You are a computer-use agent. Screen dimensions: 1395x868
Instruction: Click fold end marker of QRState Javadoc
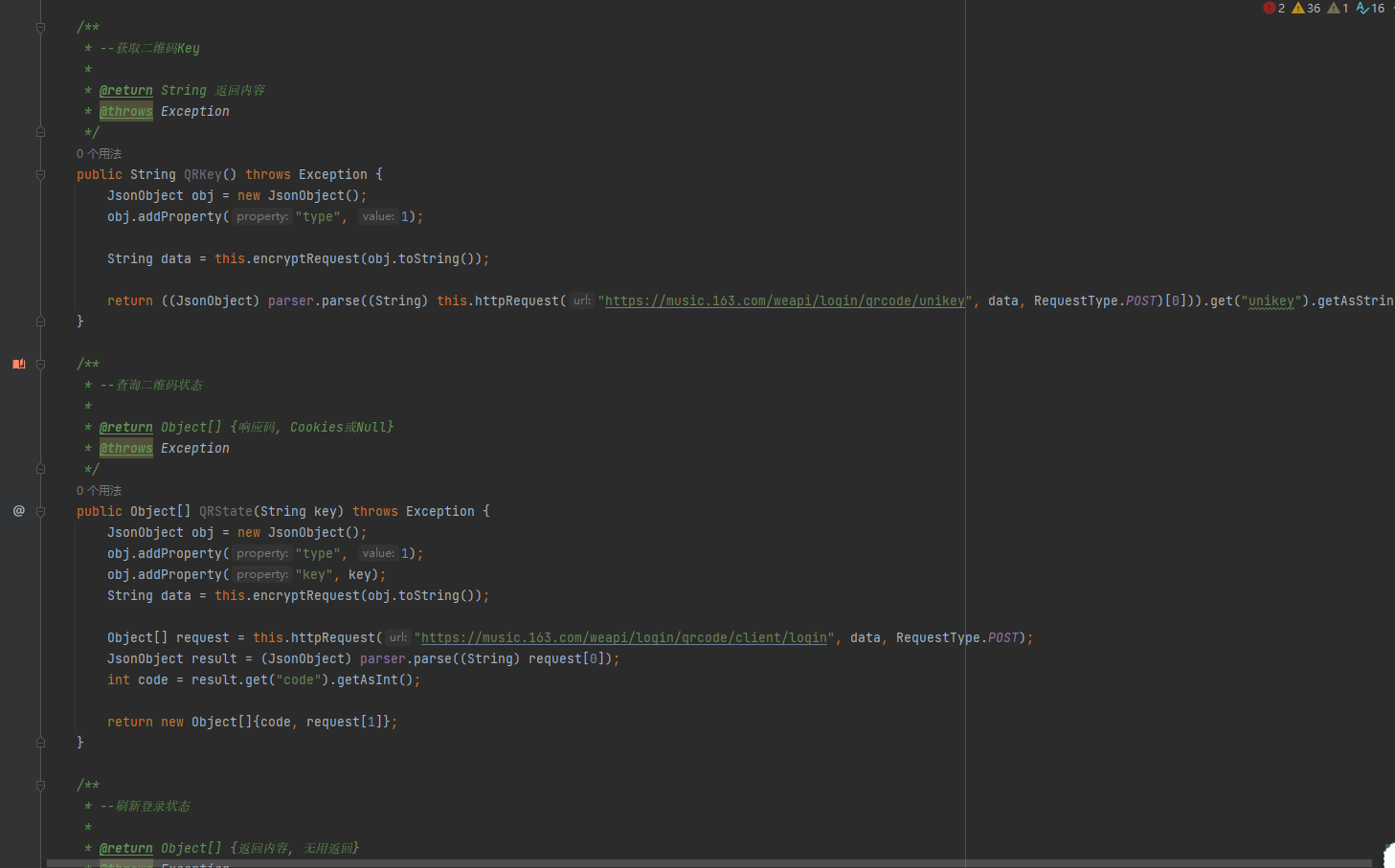[x=40, y=469]
